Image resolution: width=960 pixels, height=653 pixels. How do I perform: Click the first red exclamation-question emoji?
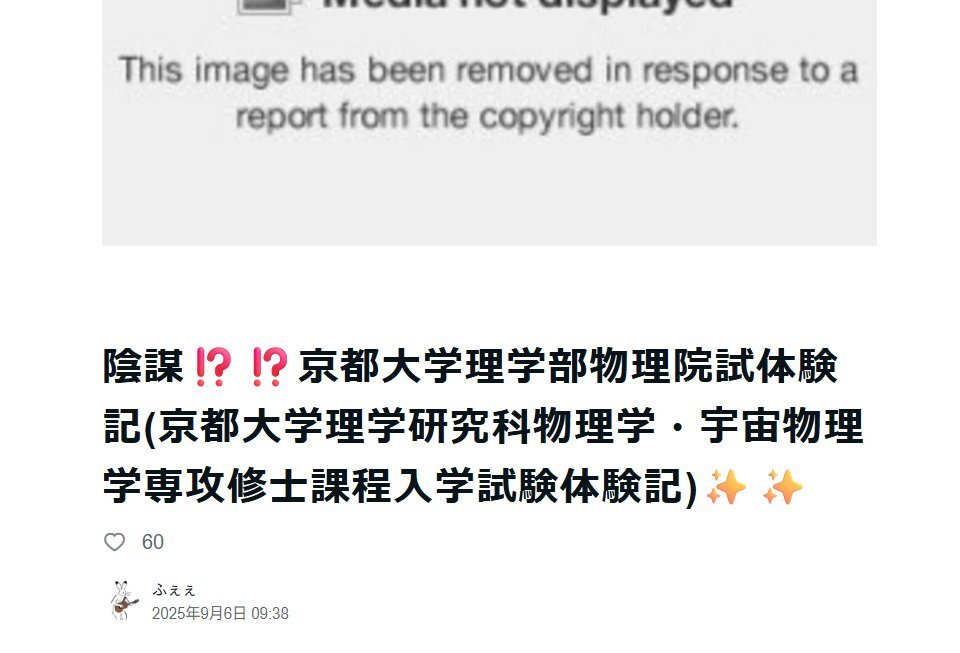click(x=212, y=366)
